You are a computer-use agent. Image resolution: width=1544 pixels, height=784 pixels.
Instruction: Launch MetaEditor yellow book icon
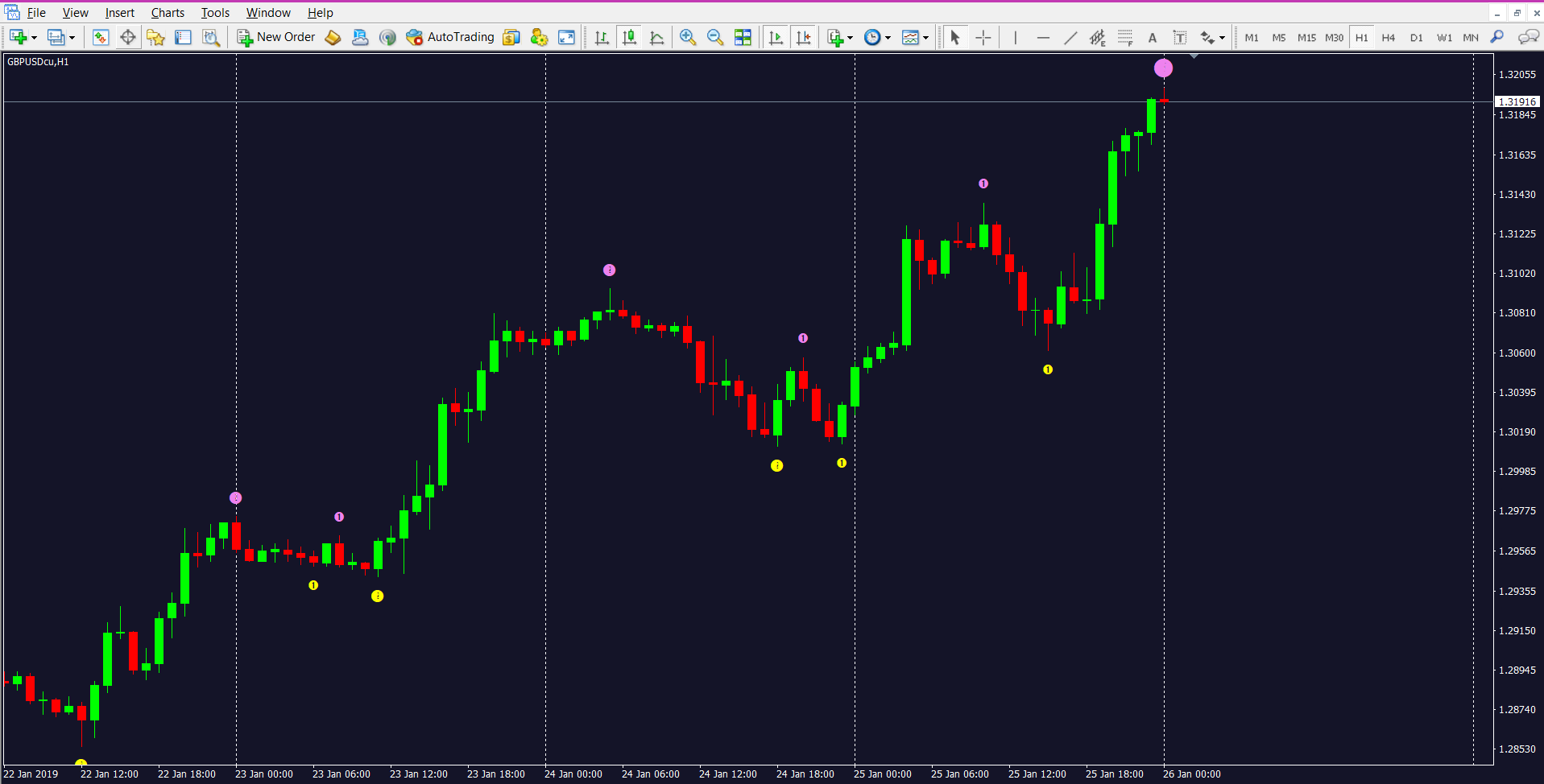tap(333, 37)
